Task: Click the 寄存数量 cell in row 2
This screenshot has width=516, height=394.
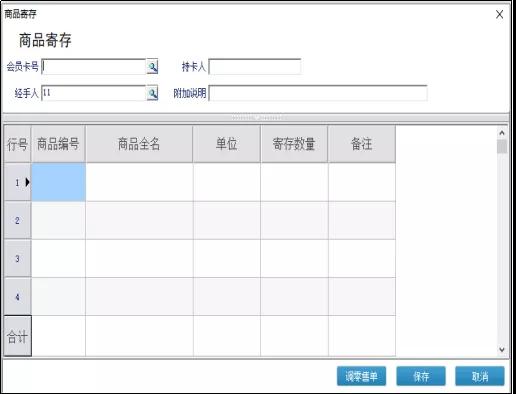Action: (294, 220)
